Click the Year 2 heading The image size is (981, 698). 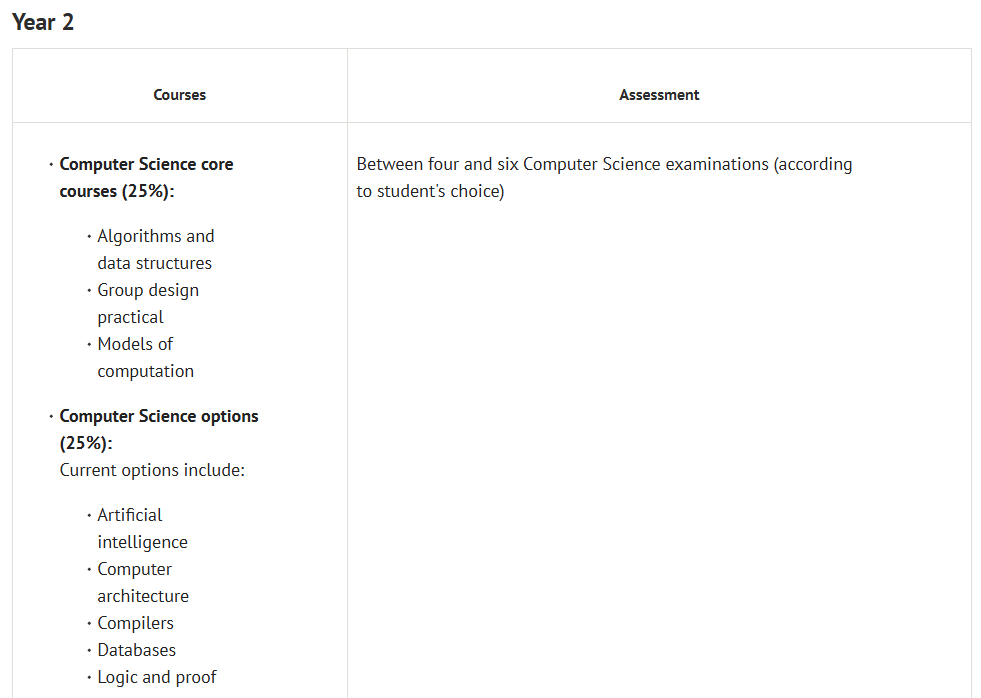(43, 22)
